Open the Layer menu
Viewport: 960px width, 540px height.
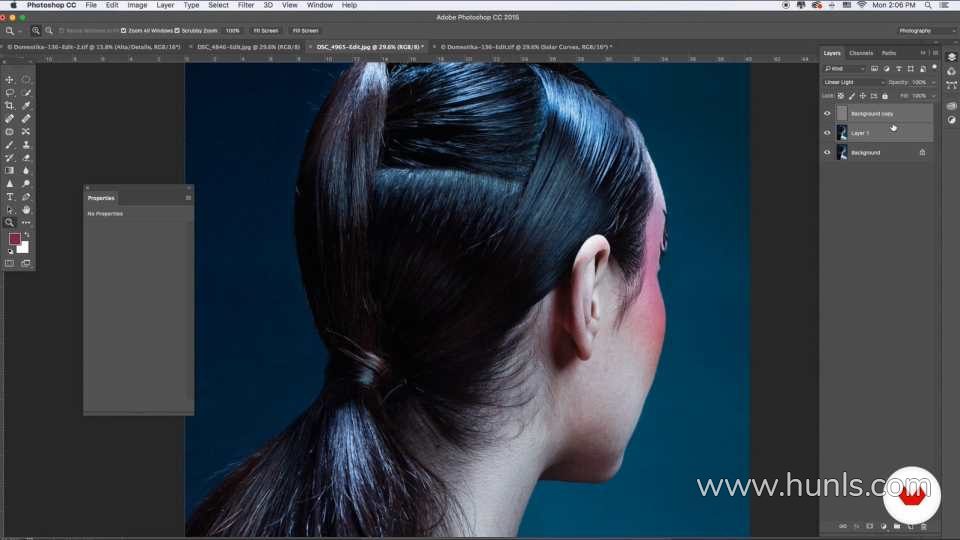165,5
